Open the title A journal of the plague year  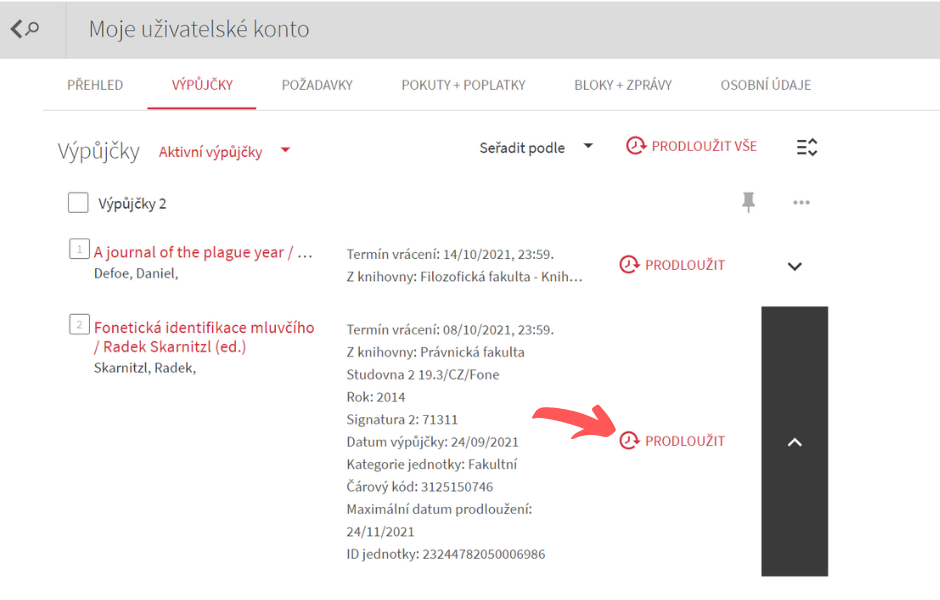(x=203, y=252)
